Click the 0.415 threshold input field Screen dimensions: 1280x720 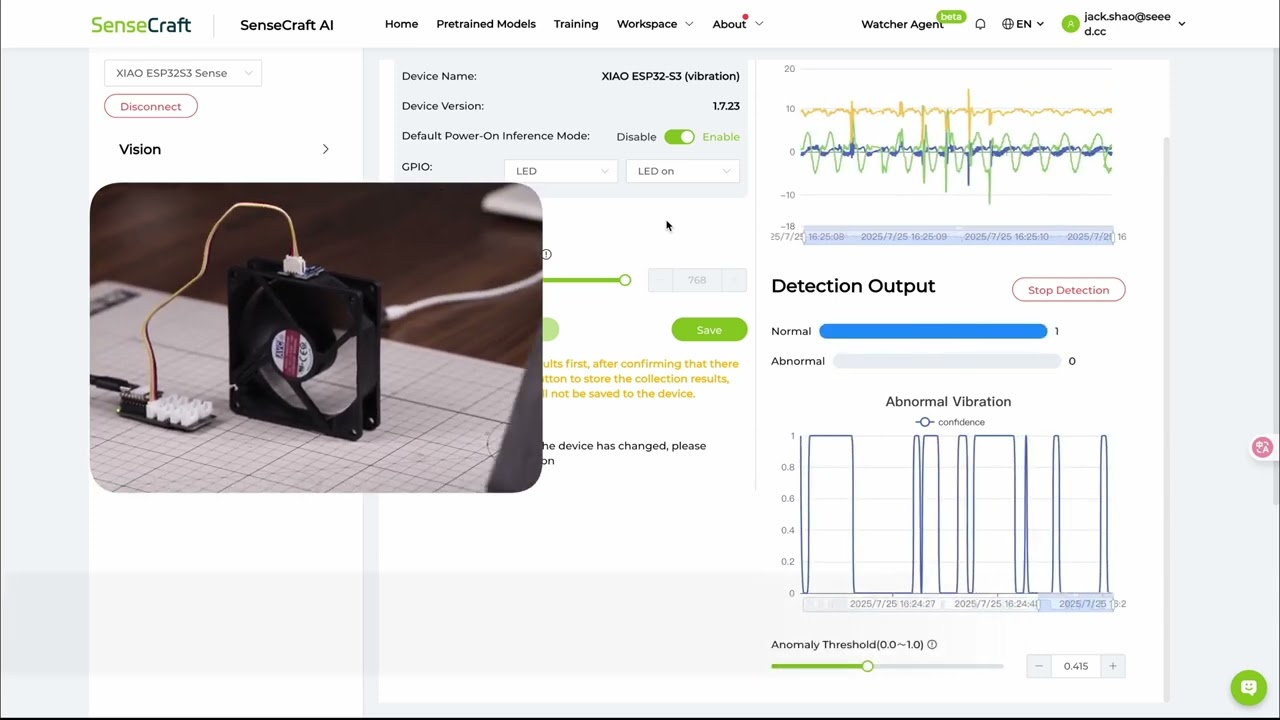coord(1075,666)
